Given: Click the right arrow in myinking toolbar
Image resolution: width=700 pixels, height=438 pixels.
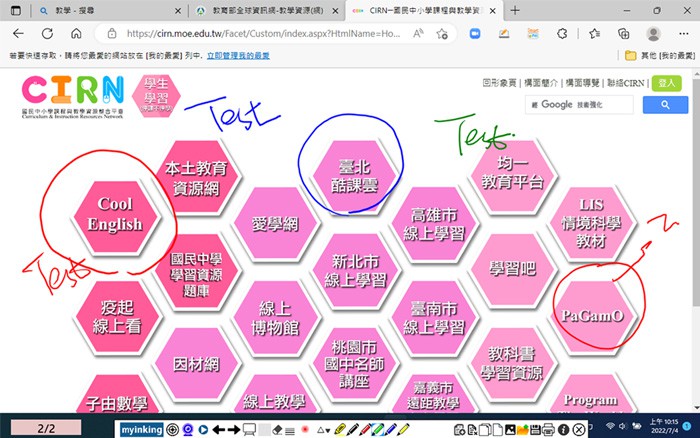Looking at the screenshot, I should (x=233, y=429).
